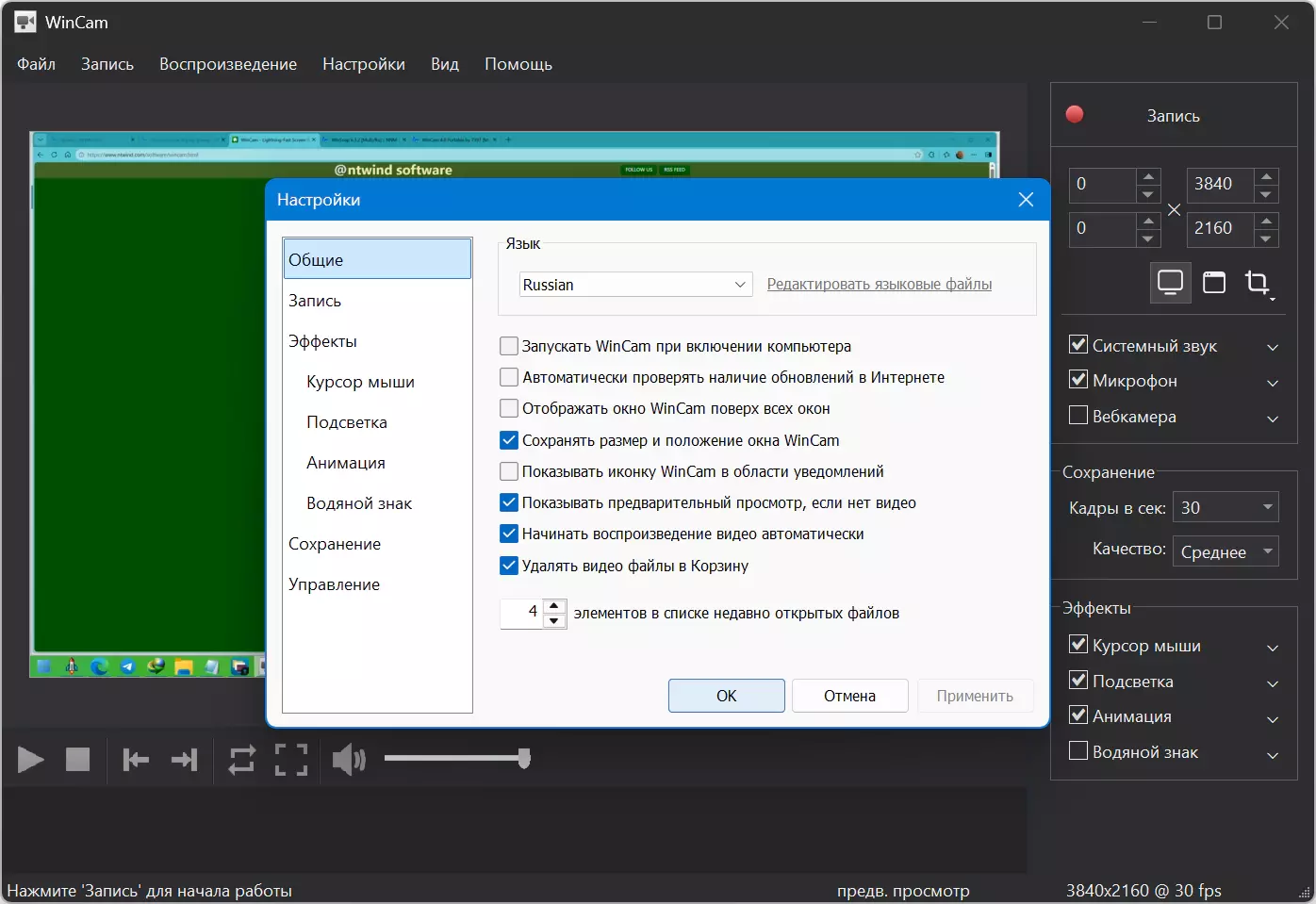Expand Водяной знак options chevron
The image size is (1316, 904).
(1273, 754)
